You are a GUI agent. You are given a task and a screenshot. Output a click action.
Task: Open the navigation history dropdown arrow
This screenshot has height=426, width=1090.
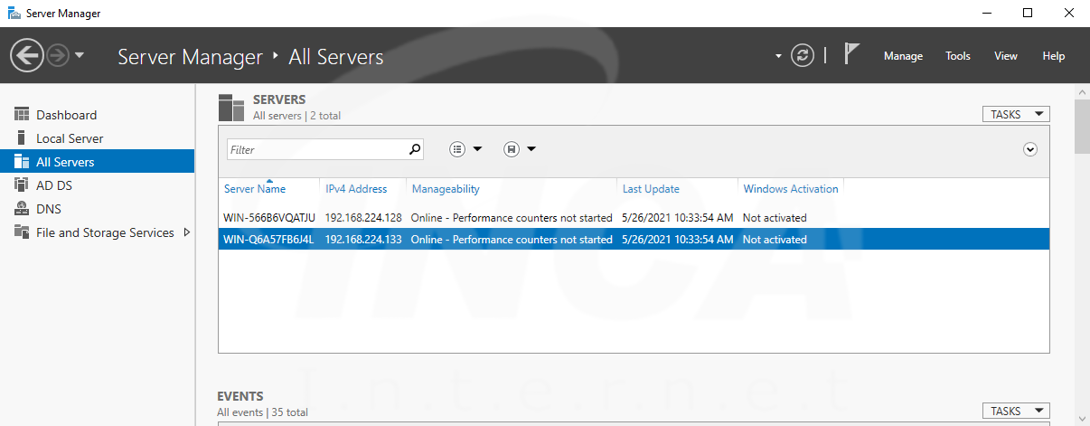(x=79, y=56)
